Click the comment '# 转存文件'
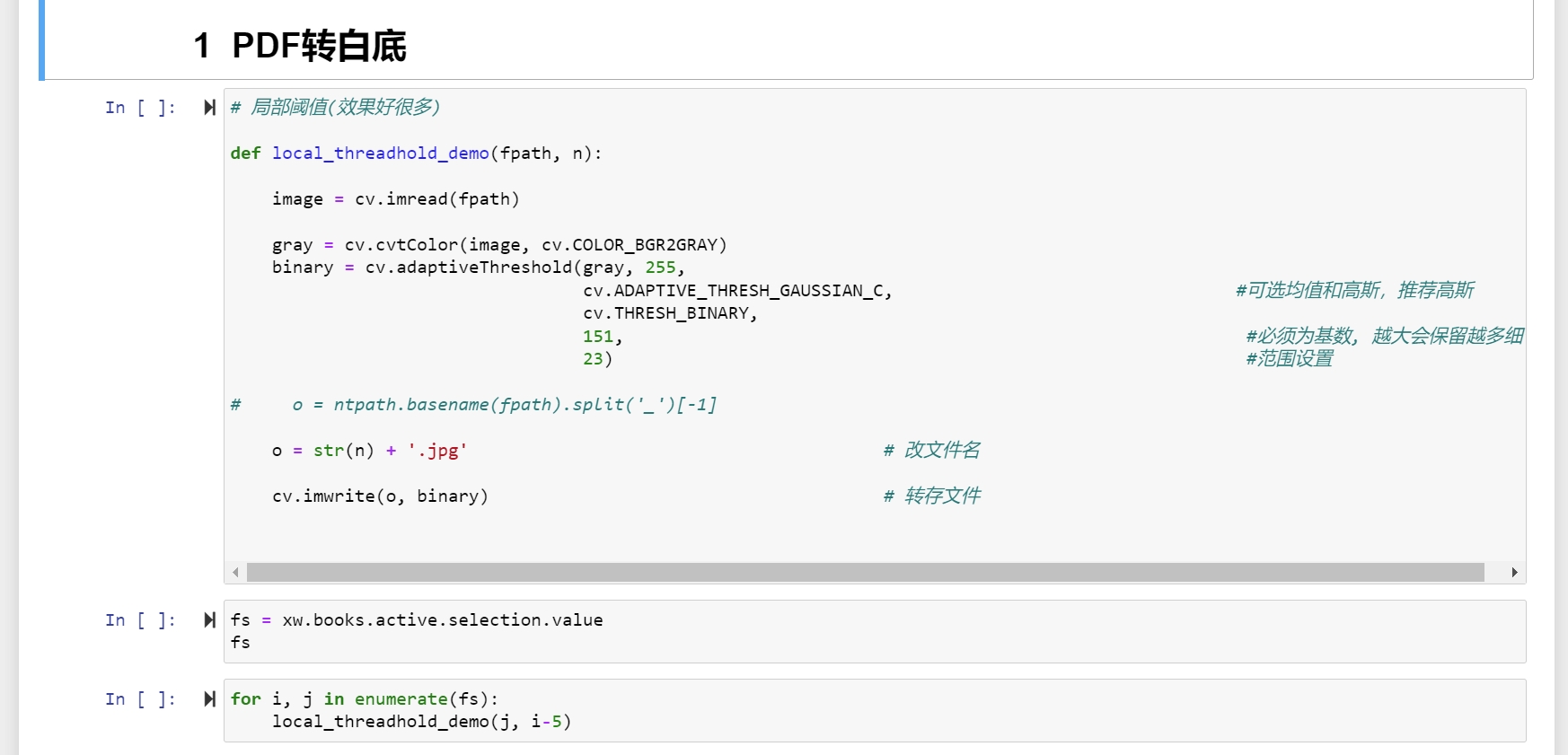Screen dimensions: 1568x755 pyautogui.click(x=931, y=496)
